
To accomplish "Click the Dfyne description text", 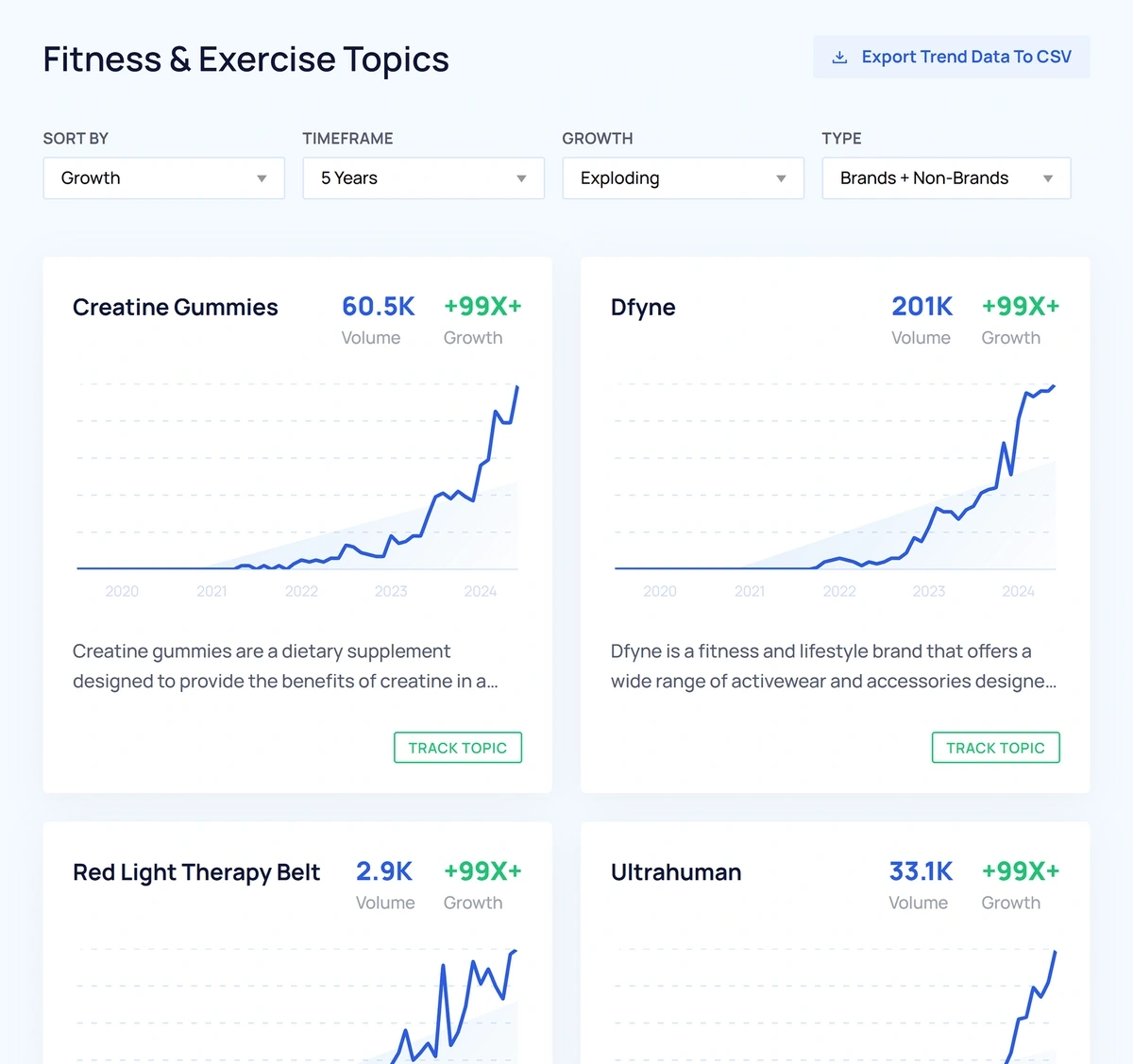I will click(834, 667).
